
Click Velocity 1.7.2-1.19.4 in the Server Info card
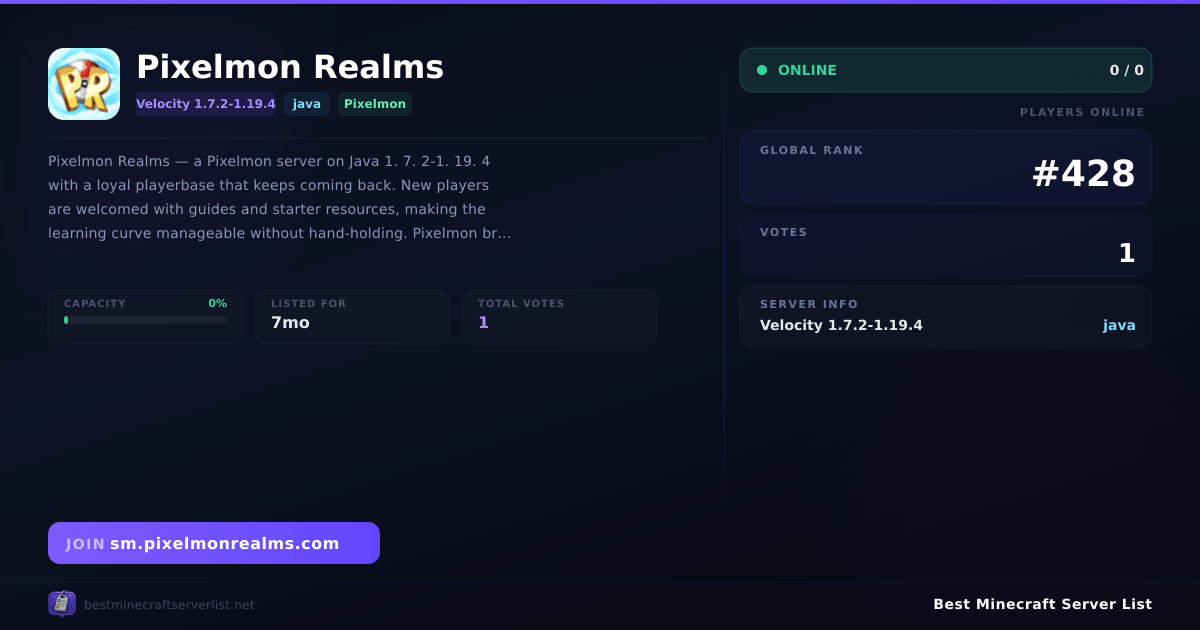coord(841,325)
